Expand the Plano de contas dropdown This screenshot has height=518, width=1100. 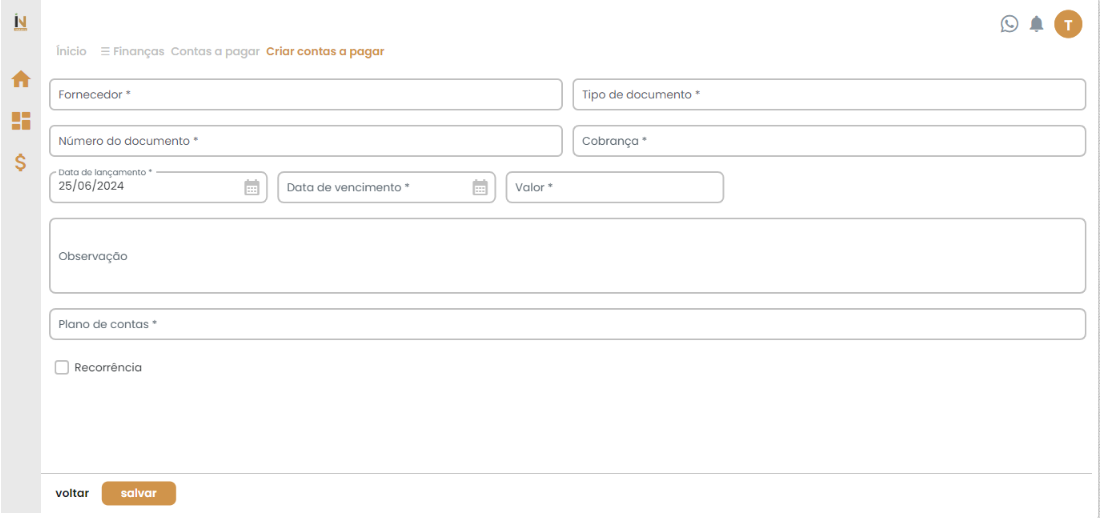pyautogui.click(x=566, y=324)
